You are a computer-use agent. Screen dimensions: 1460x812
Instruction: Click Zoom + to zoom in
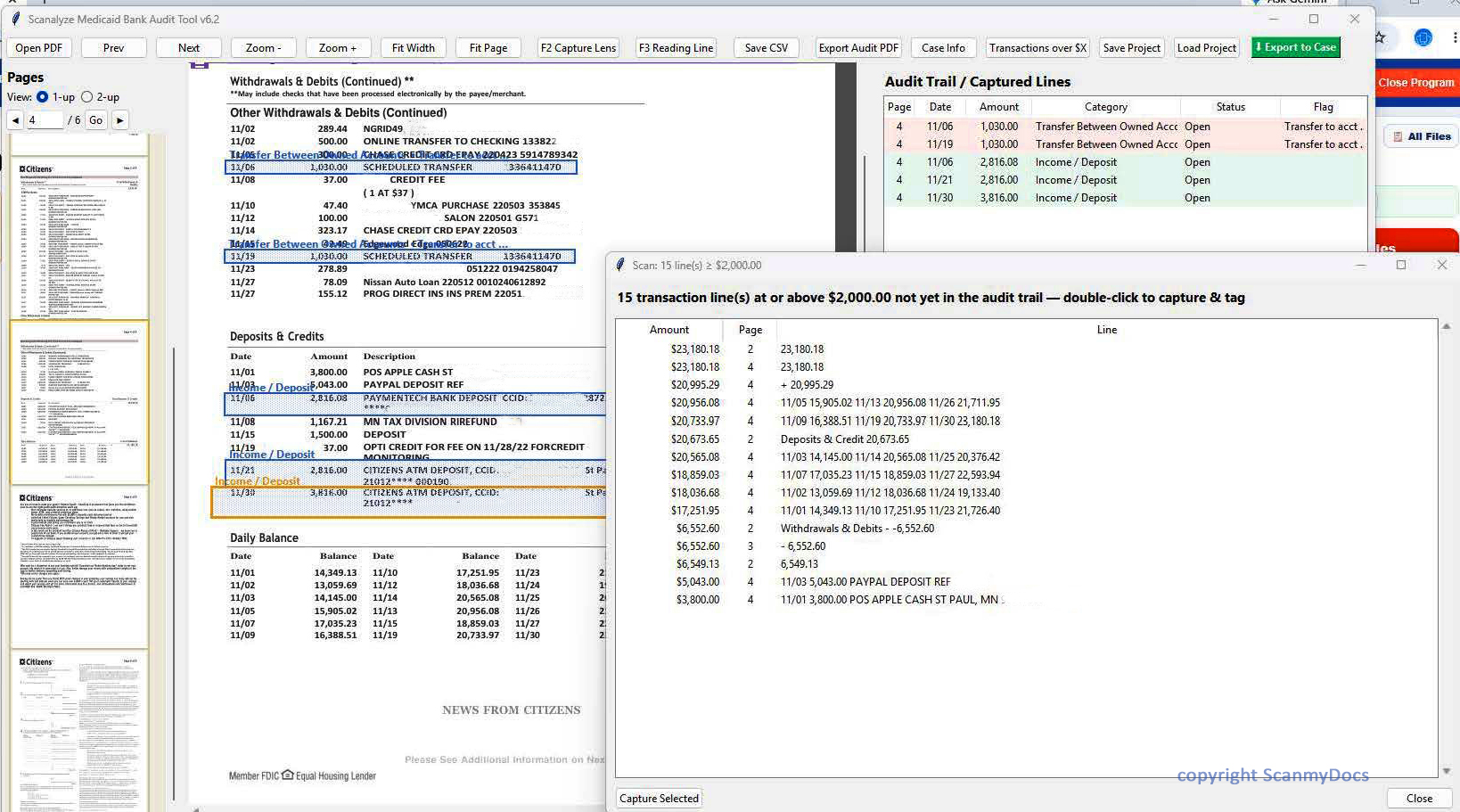pyautogui.click(x=338, y=48)
